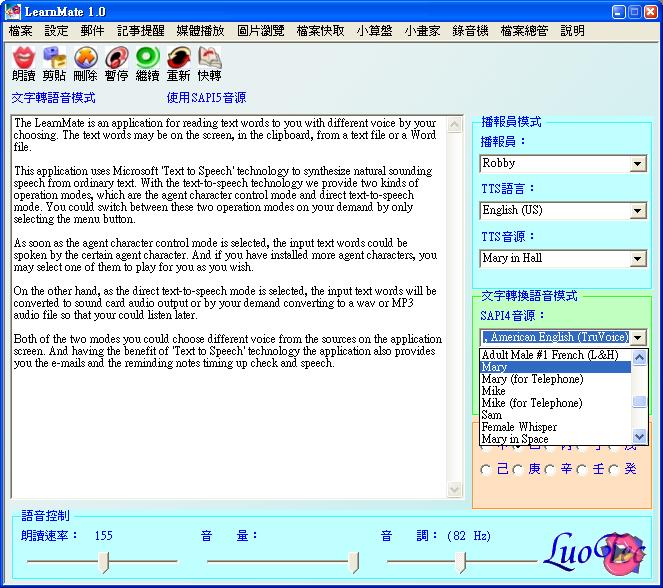Image resolution: width=663 pixels, height=588 pixels.
Task: Click voice list scroll up arrow
Action: (x=639, y=358)
